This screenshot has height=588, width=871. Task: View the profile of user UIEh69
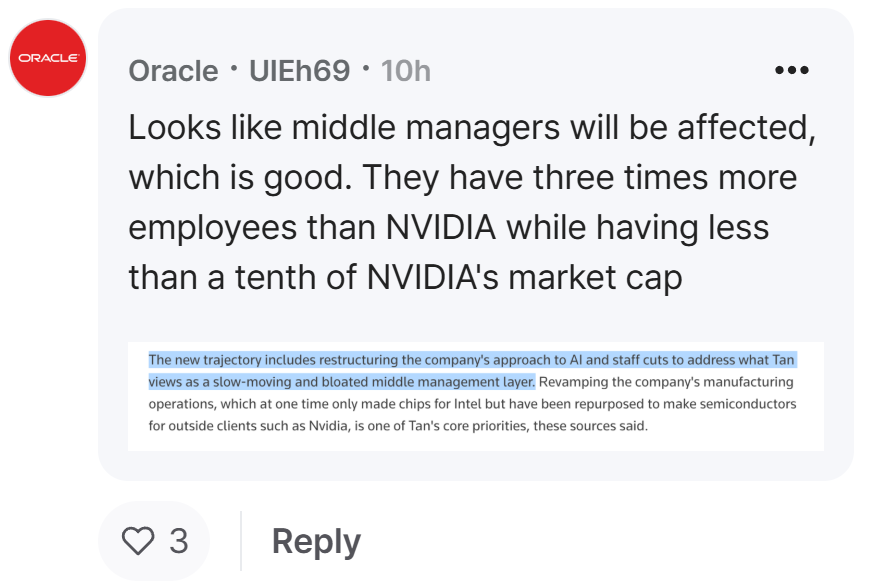pos(299,71)
